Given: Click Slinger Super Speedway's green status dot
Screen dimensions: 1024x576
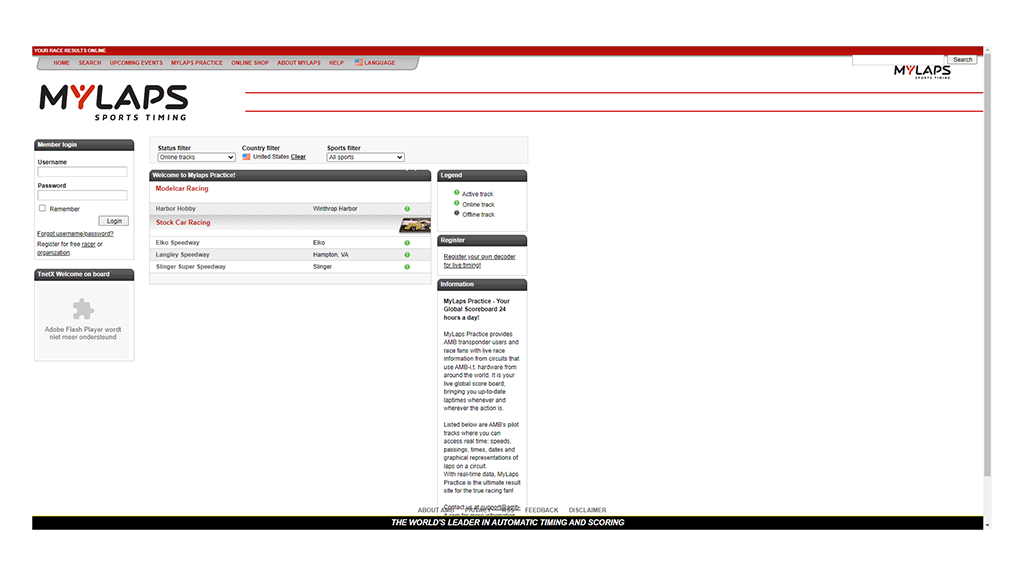Looking at the screenshot, I should (x=407, y=267).
